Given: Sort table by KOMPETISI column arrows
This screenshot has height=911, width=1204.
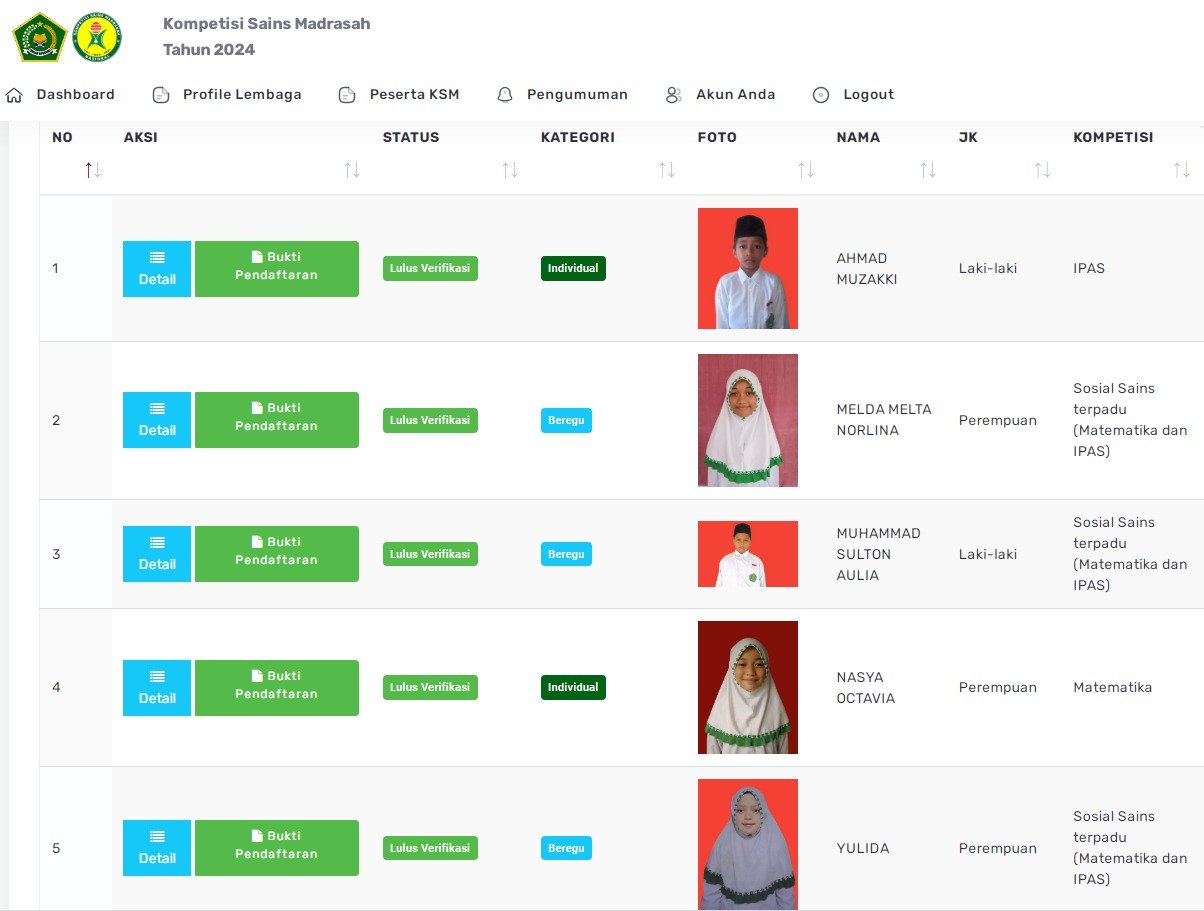Looking at the screenshot, I should (1182, 170).
